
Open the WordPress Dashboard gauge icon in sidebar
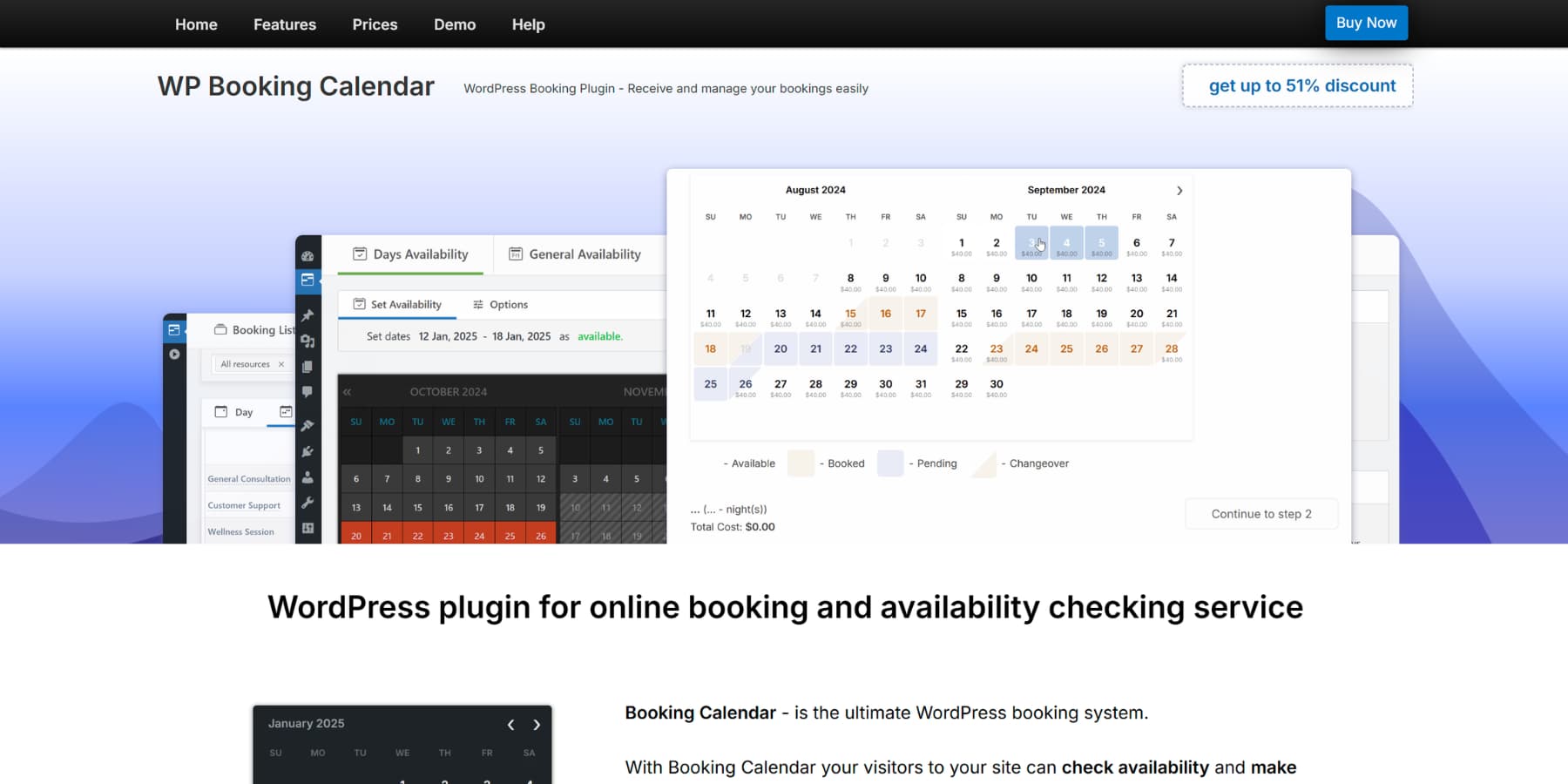308,256
